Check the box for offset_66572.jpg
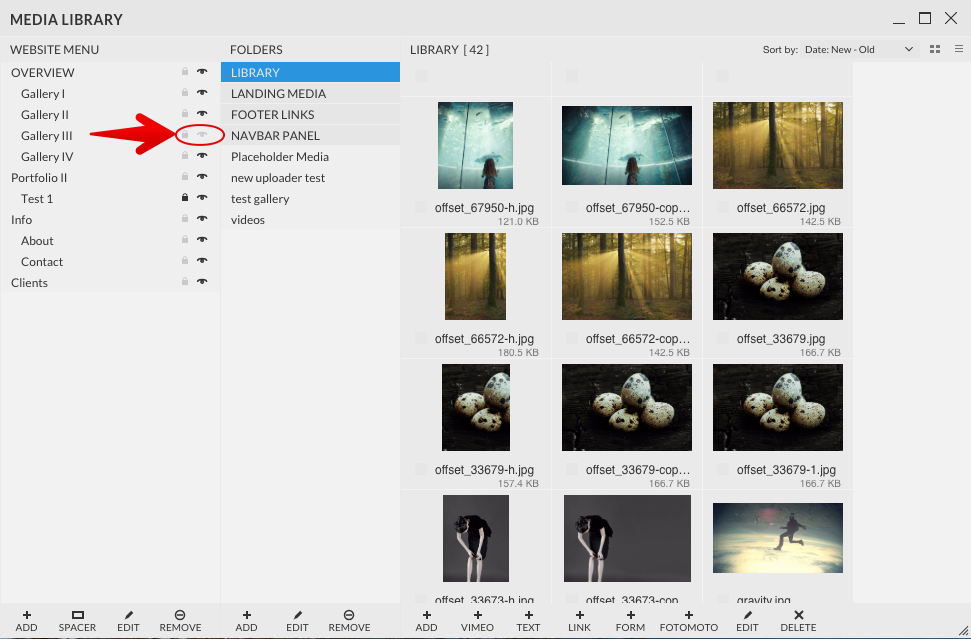971x639 pixels. click(x=723, y=207)
